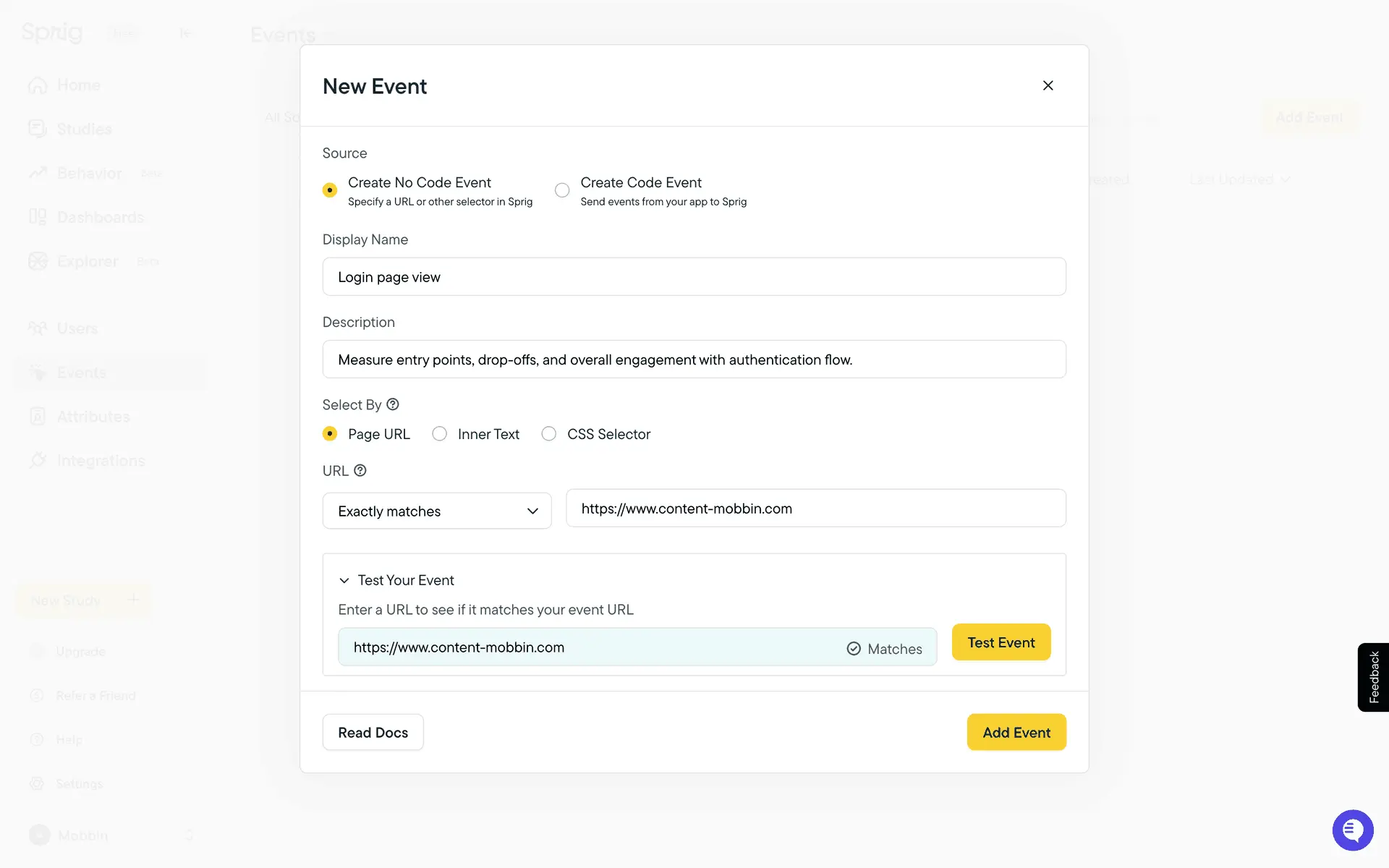Open the Exactly matches dropdown
This screenshot has width=1389, height=868.
(437, 511)
